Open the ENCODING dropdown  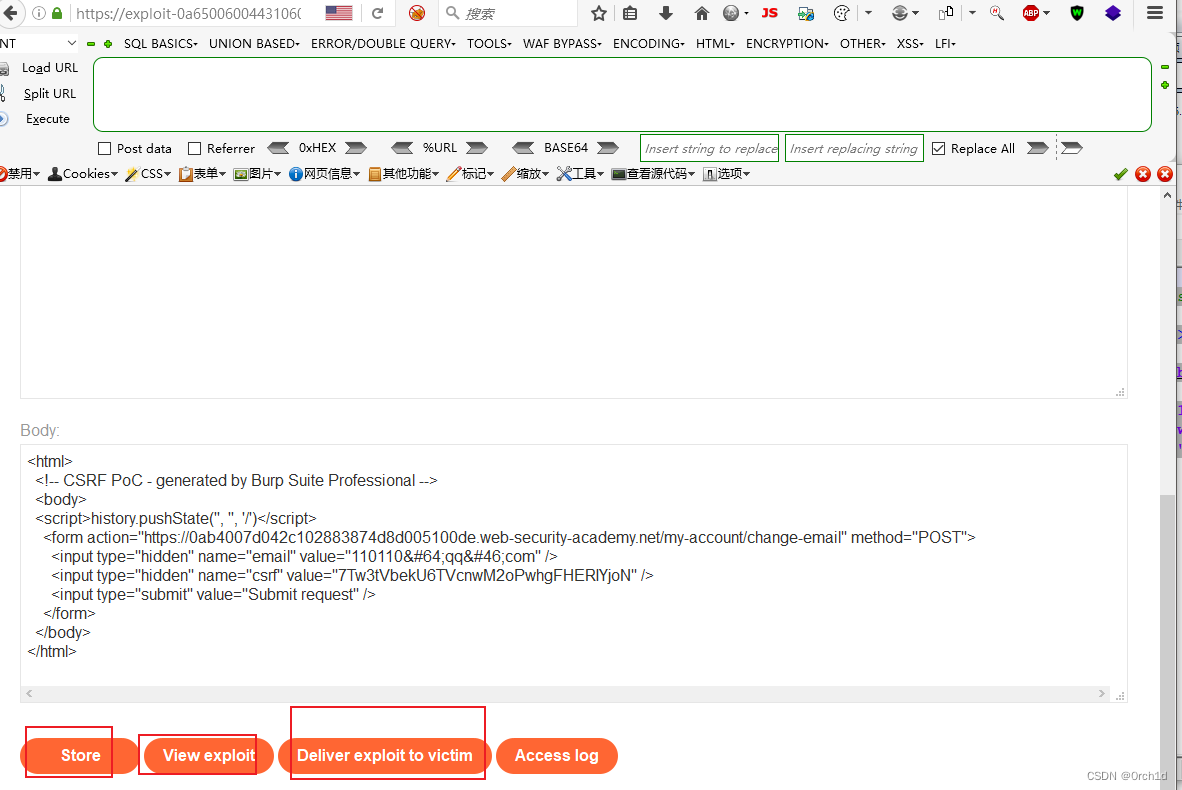(x=648, y=44)
